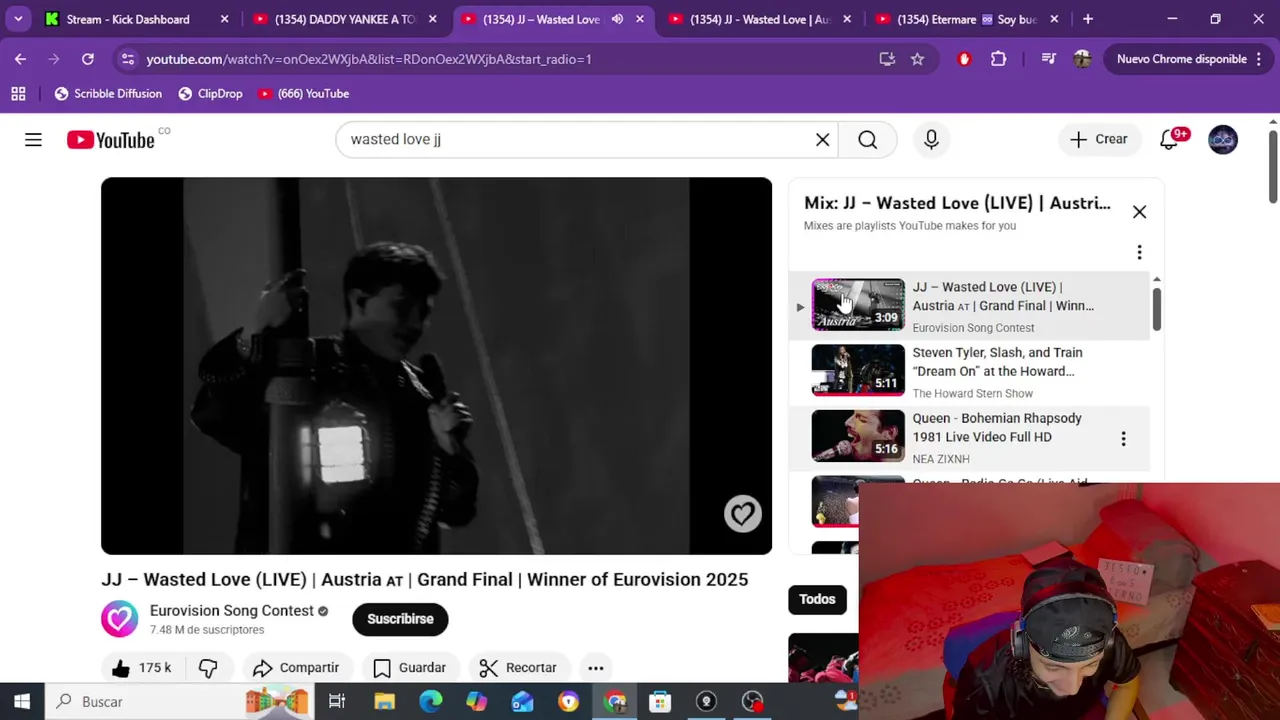The height and width of the screenshot is (720, 1280).
Task: Open the Windows Start menu
Action: 22,702
